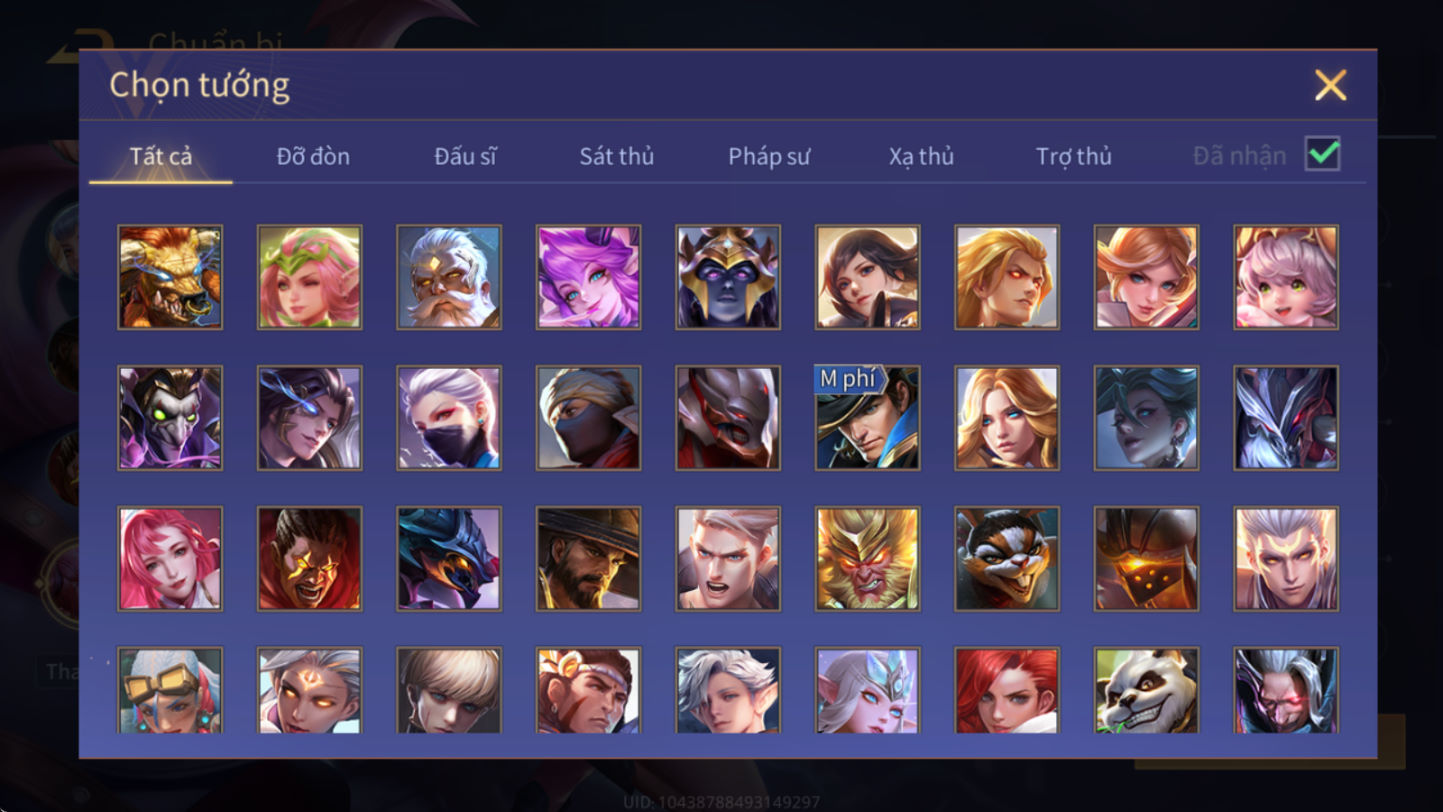Select the golden monkey king hero portrait
This screenshot has width=1443, height=812.
coord(868,558)
